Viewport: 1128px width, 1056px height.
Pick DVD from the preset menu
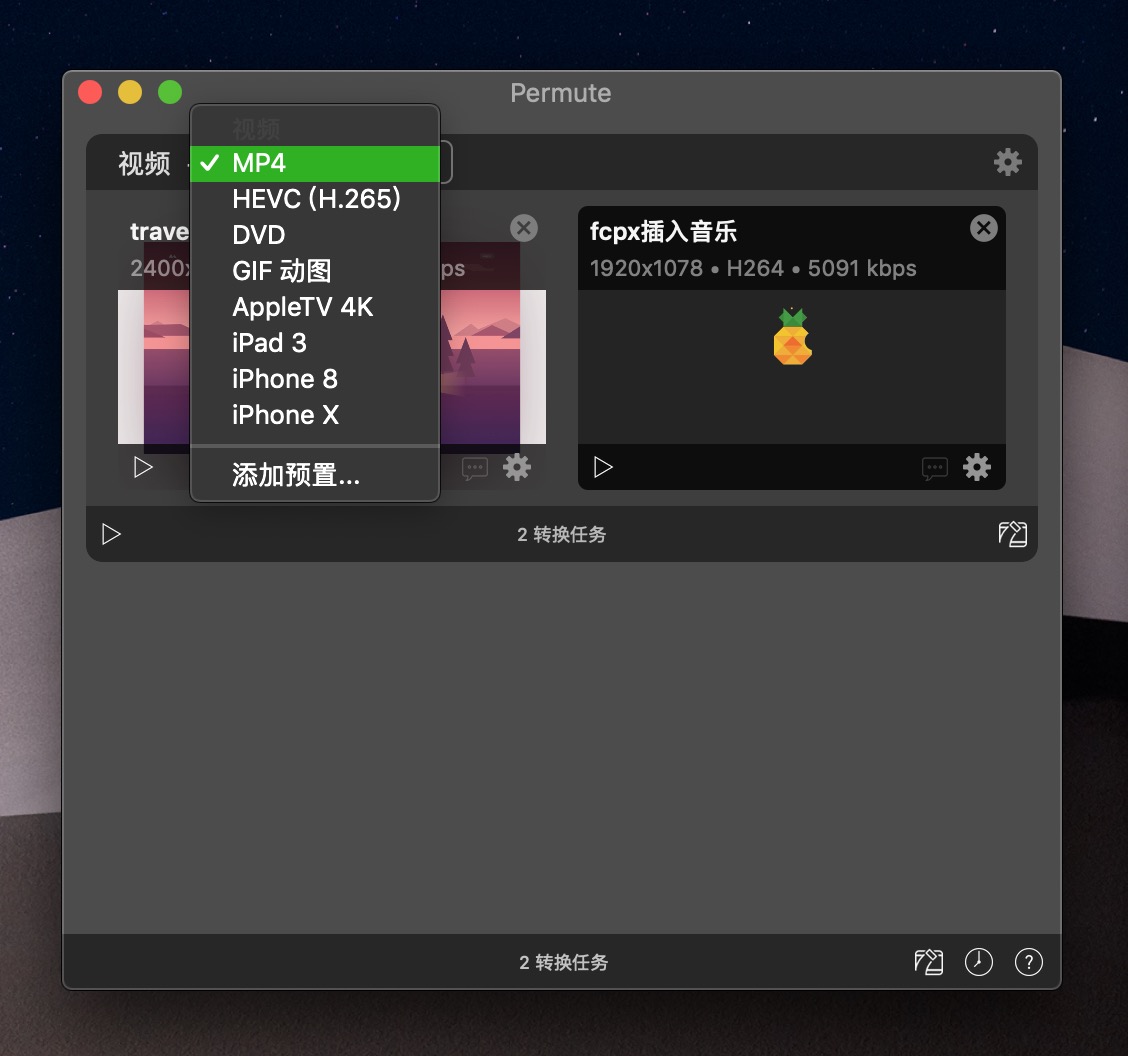point(315,235)
